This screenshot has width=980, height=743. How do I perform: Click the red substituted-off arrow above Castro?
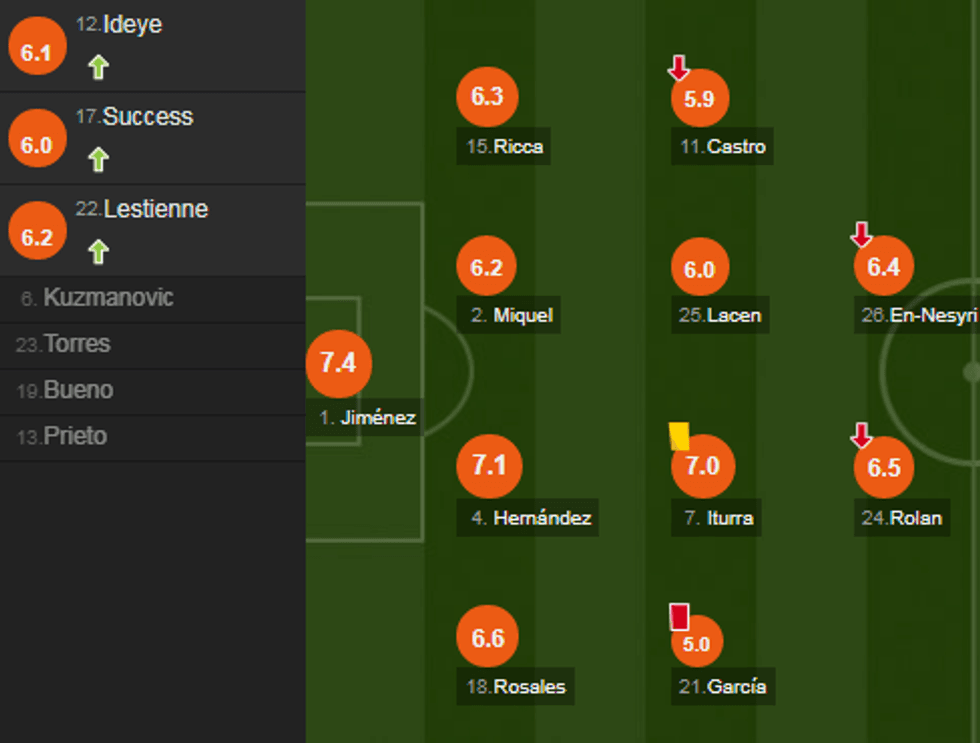pyautogui.click(x=679, y=68)
